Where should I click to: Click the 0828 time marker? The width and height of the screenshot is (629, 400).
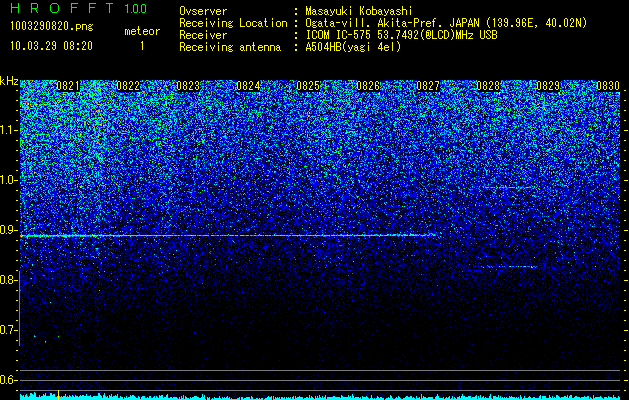(x=488, y=86)
